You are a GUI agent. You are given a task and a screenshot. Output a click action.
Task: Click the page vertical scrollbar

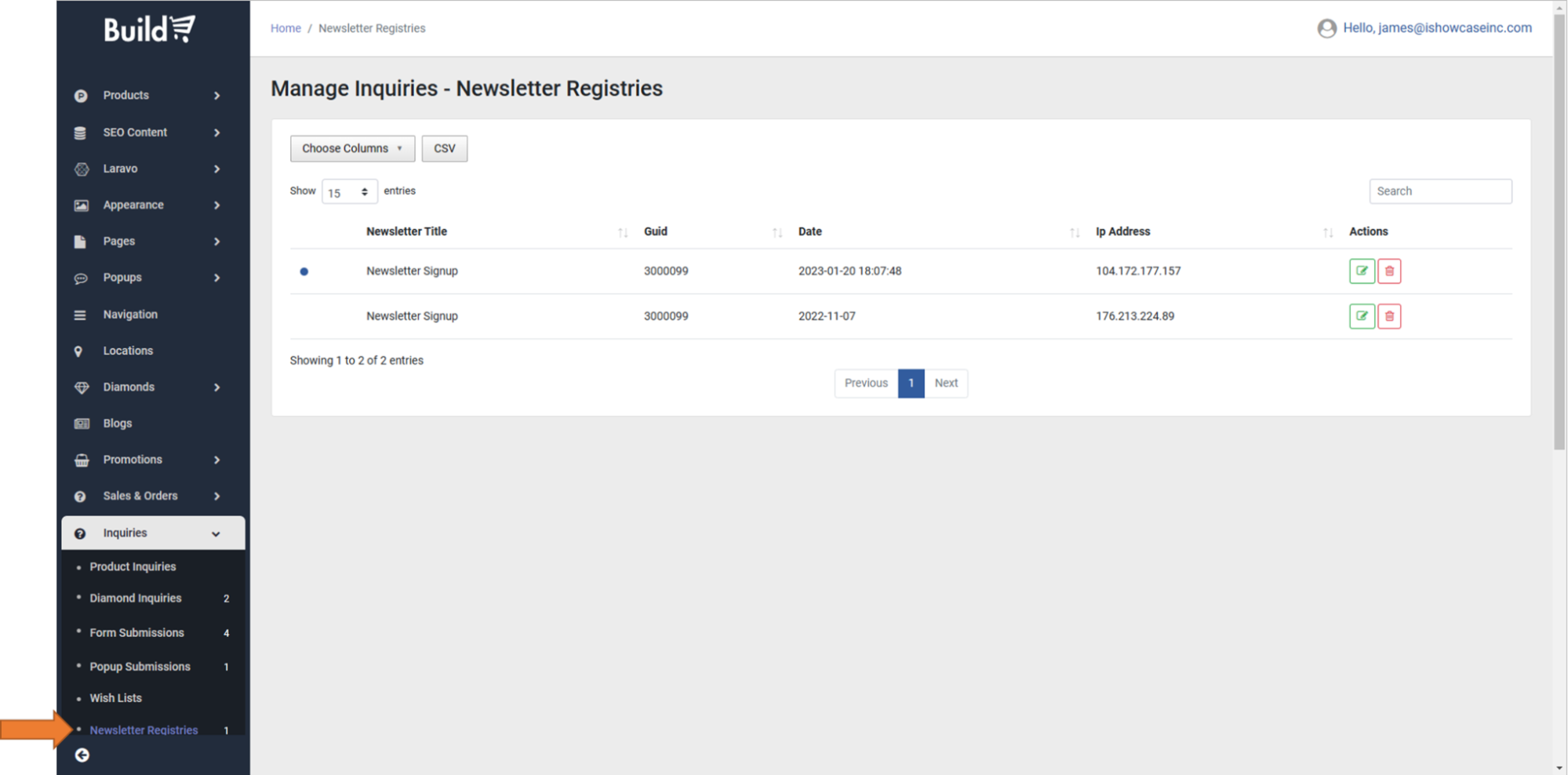(x=1559, y=235)
